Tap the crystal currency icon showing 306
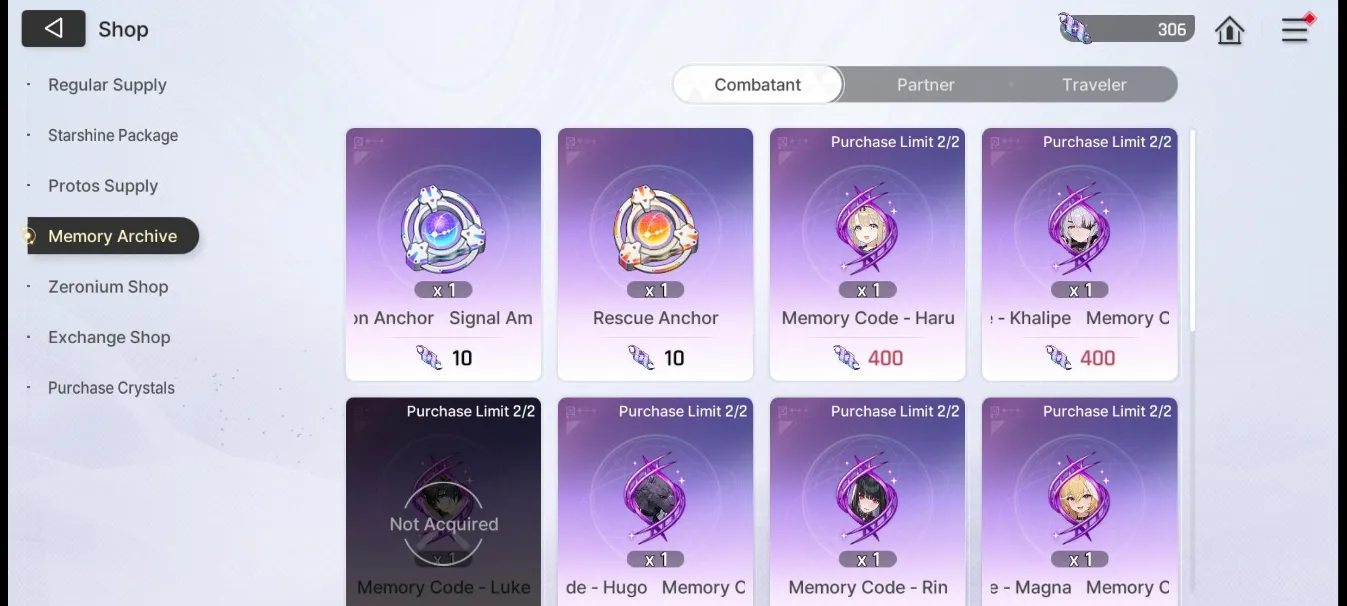This screenshot has height=606, width=1347. [x=1076, y=28]
